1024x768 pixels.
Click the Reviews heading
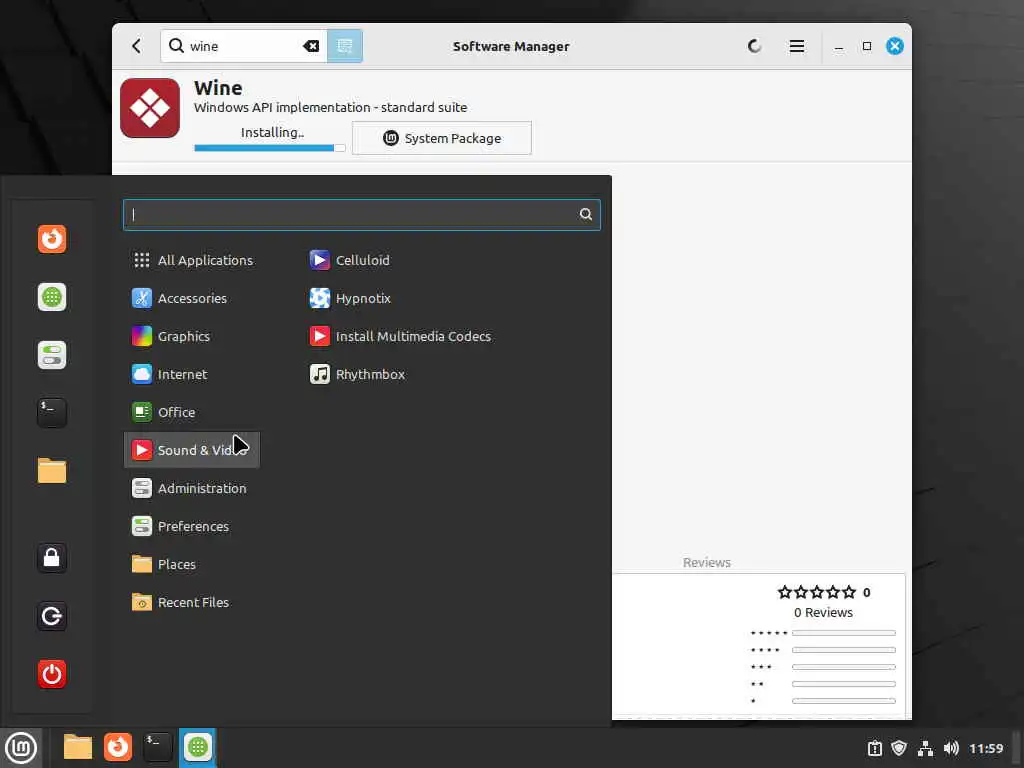pos(707,562)
